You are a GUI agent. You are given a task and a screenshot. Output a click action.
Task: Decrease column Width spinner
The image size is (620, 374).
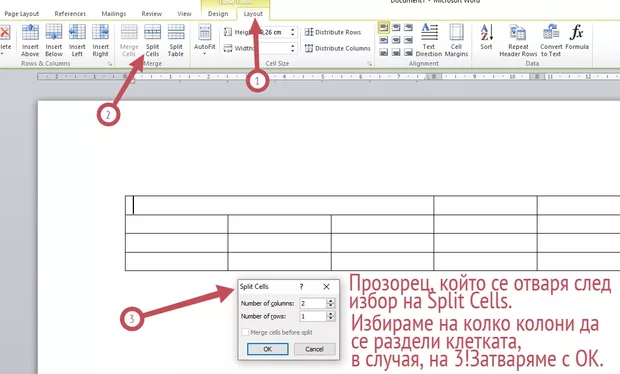point(293,51)
